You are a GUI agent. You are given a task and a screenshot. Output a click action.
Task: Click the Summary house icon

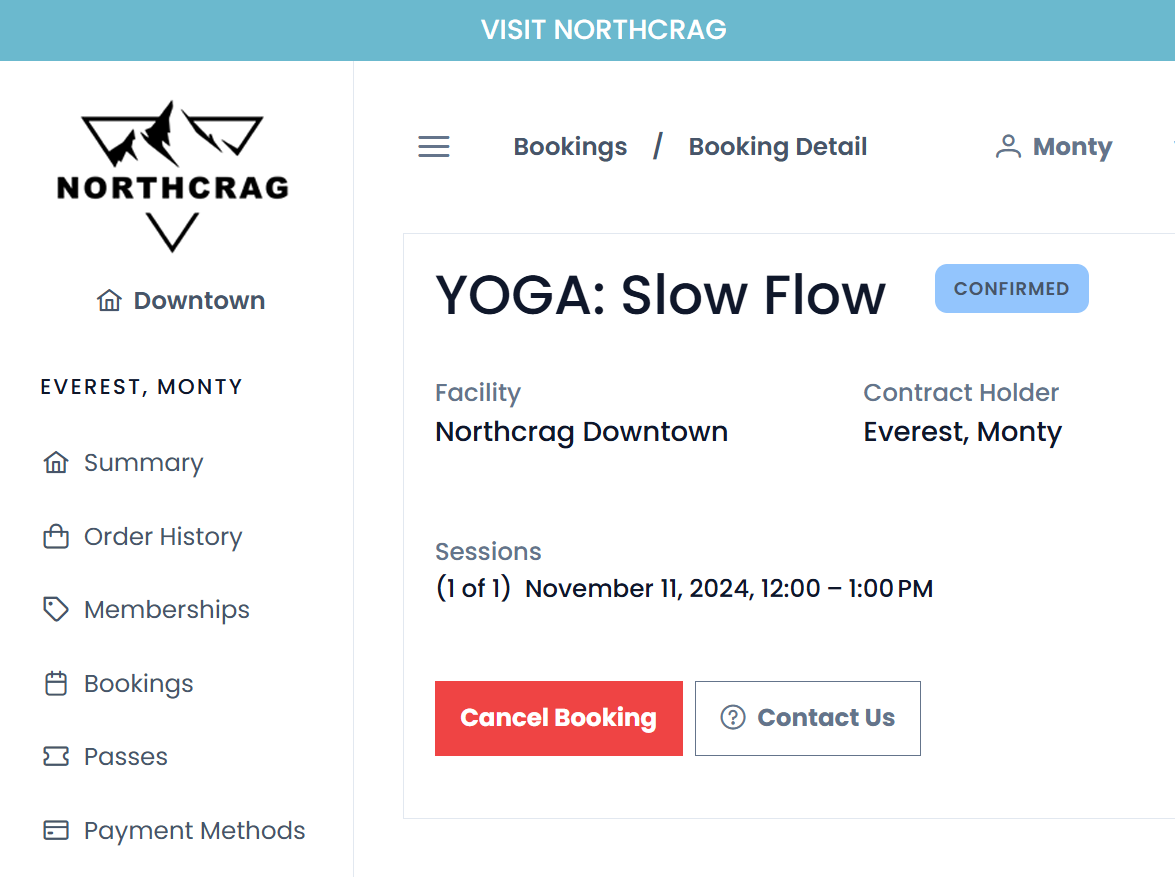[x=56, y=463]
